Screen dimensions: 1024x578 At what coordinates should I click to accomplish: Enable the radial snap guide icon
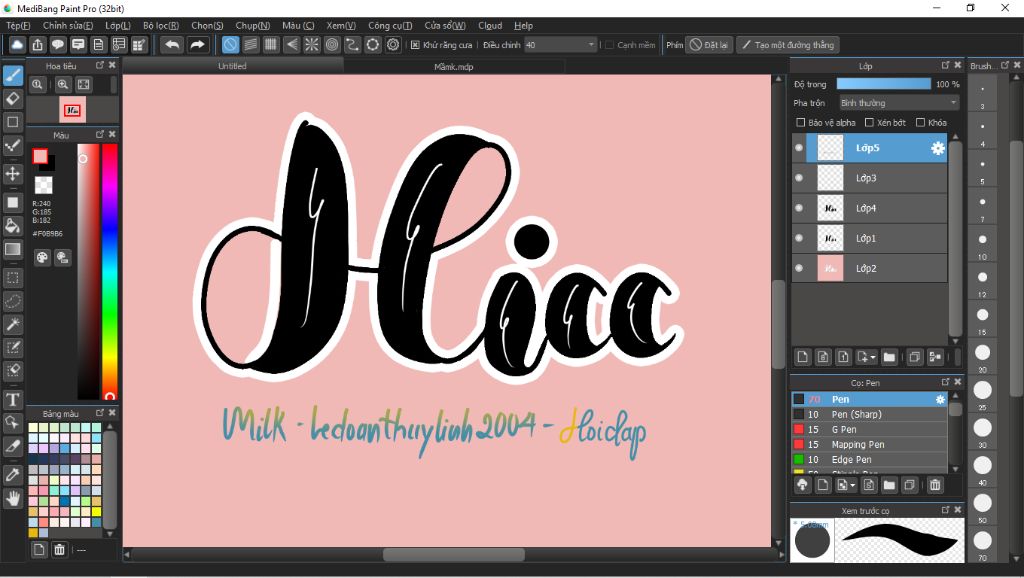pyautogui.click(x=312, y=44)
